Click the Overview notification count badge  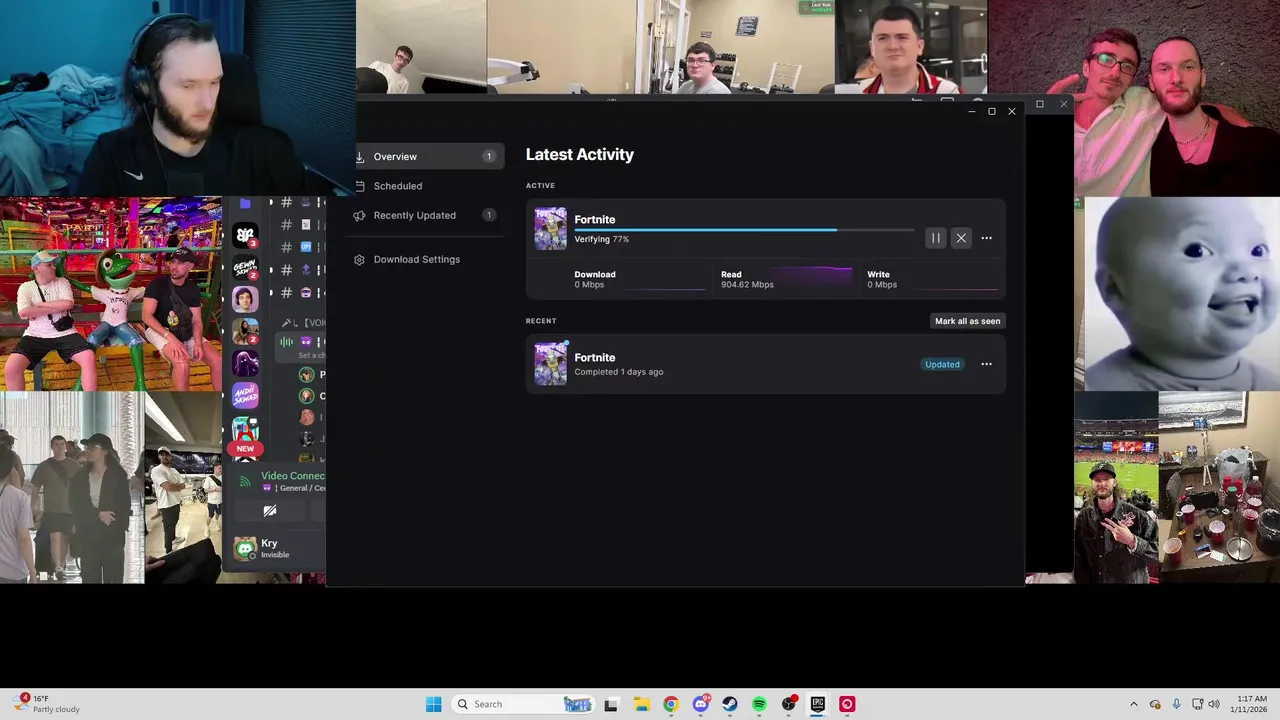pyautogui.click(x=489, y=156)
